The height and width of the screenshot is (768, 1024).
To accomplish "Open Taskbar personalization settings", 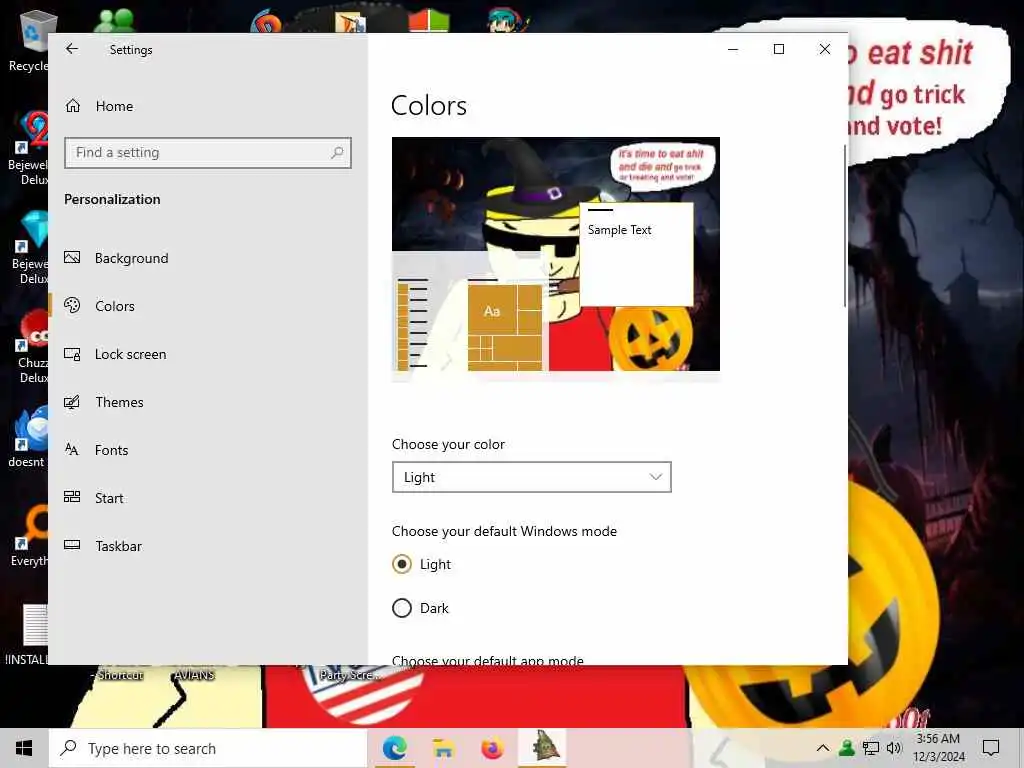I will click(208, 546).
